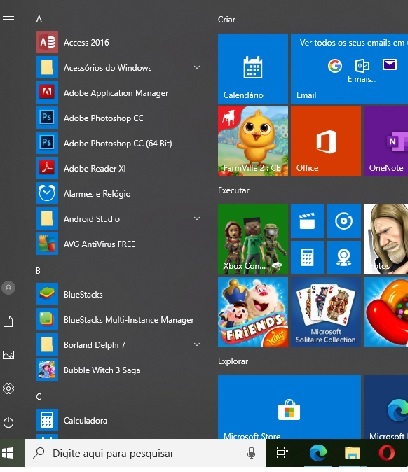Open the Camera small tile
The image size is (408, 472).
[344, 257]
